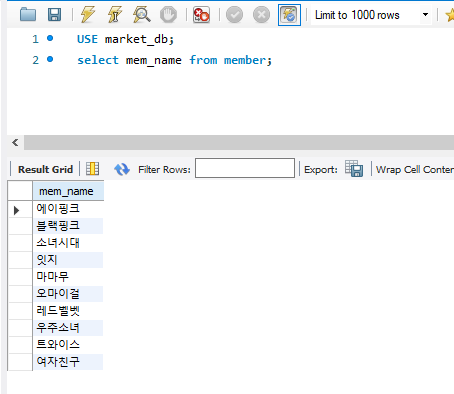Rollback transaction X icon
This screenshot has height=394, width=454.
pyautogui.click(x=261, y=15)
